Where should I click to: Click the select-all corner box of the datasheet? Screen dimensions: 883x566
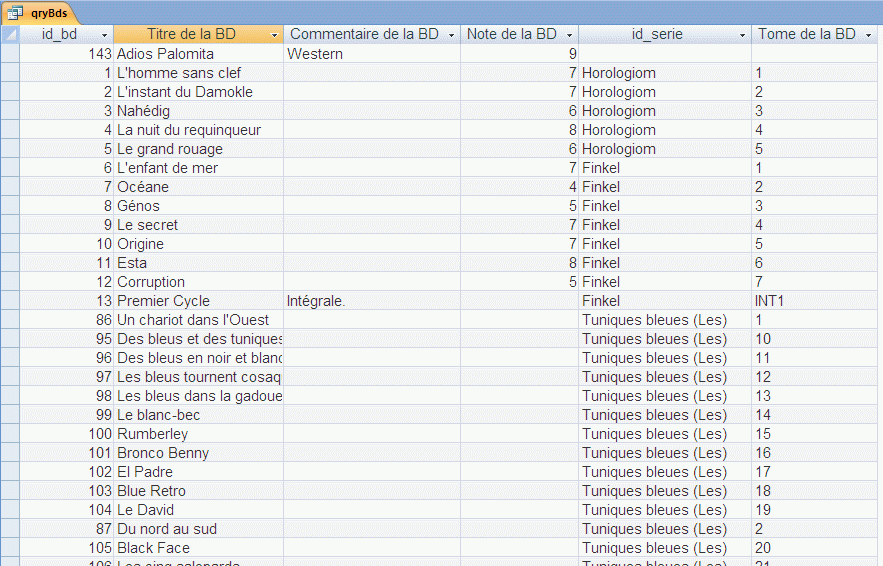[10, 34]
